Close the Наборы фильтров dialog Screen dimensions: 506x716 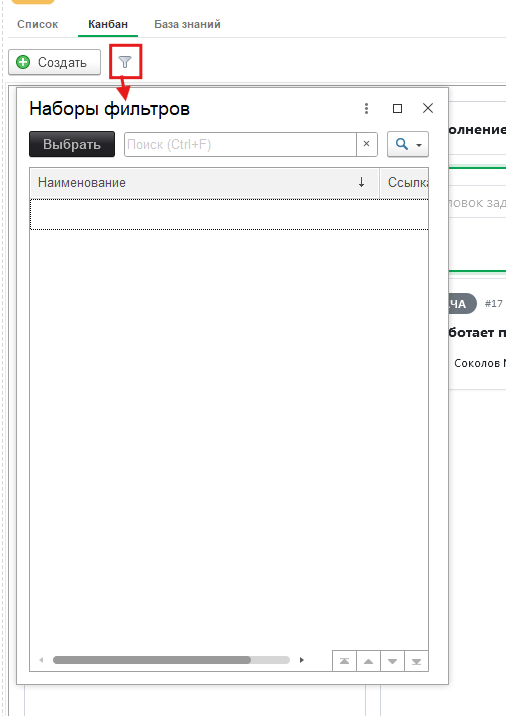[428, 108]
